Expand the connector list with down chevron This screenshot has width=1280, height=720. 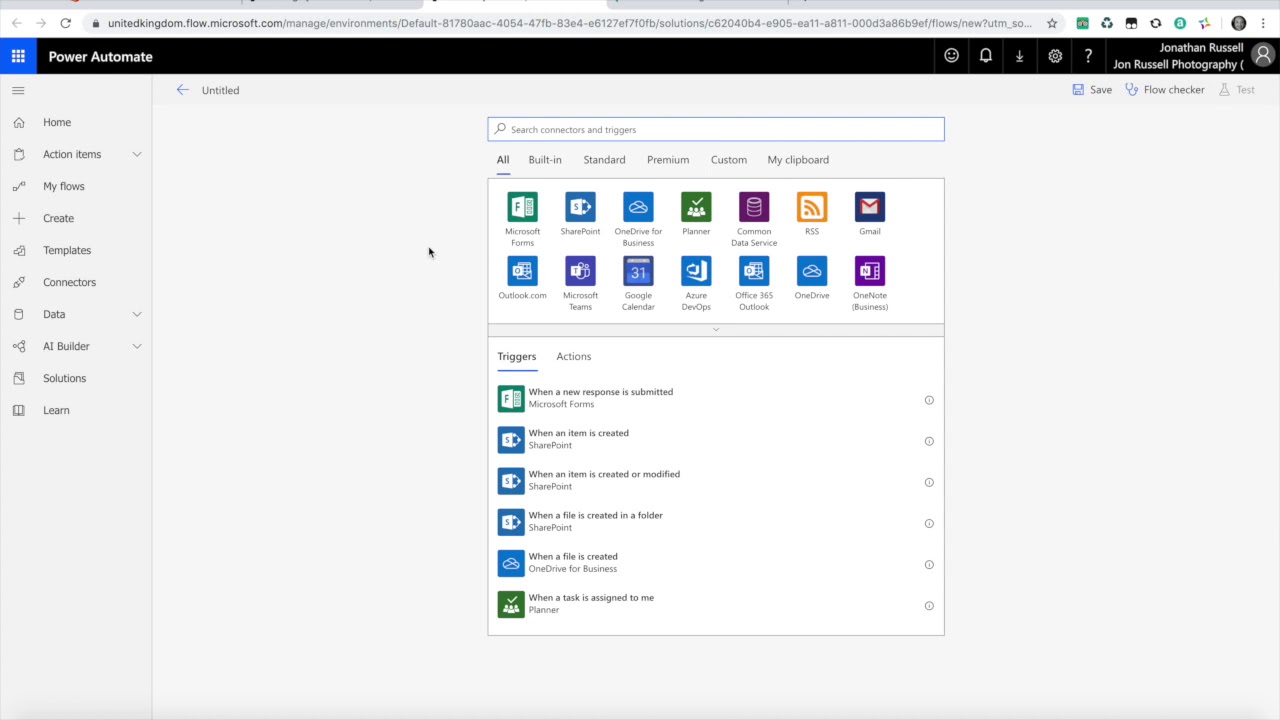[716, 329]
